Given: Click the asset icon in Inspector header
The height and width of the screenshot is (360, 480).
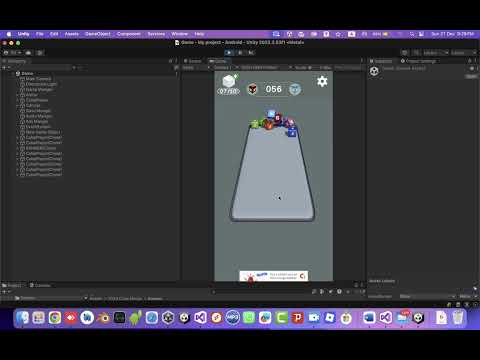Looking at the screenshot, I should tap(374, 71).
